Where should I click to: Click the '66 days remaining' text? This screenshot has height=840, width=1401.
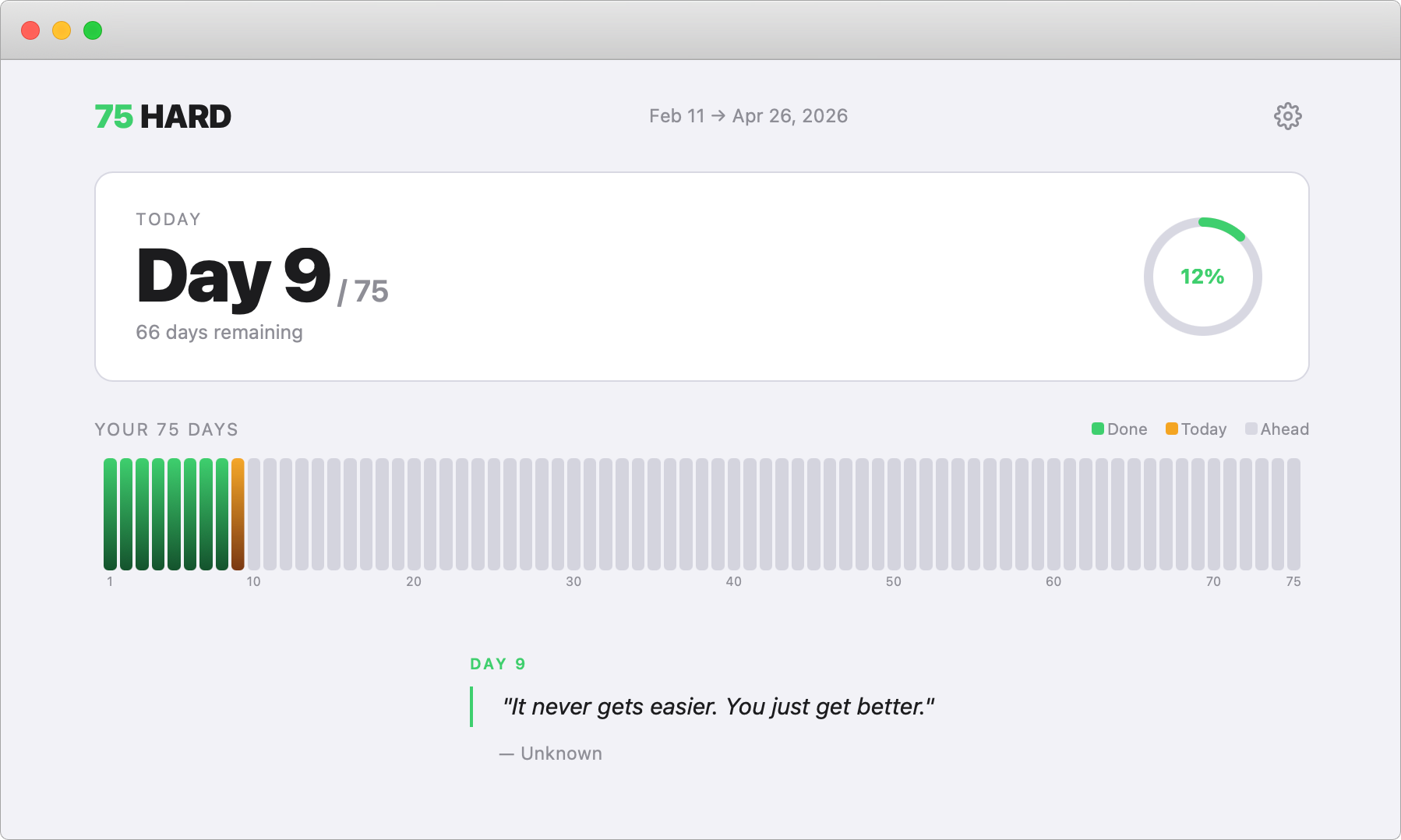tap(219, 332)
